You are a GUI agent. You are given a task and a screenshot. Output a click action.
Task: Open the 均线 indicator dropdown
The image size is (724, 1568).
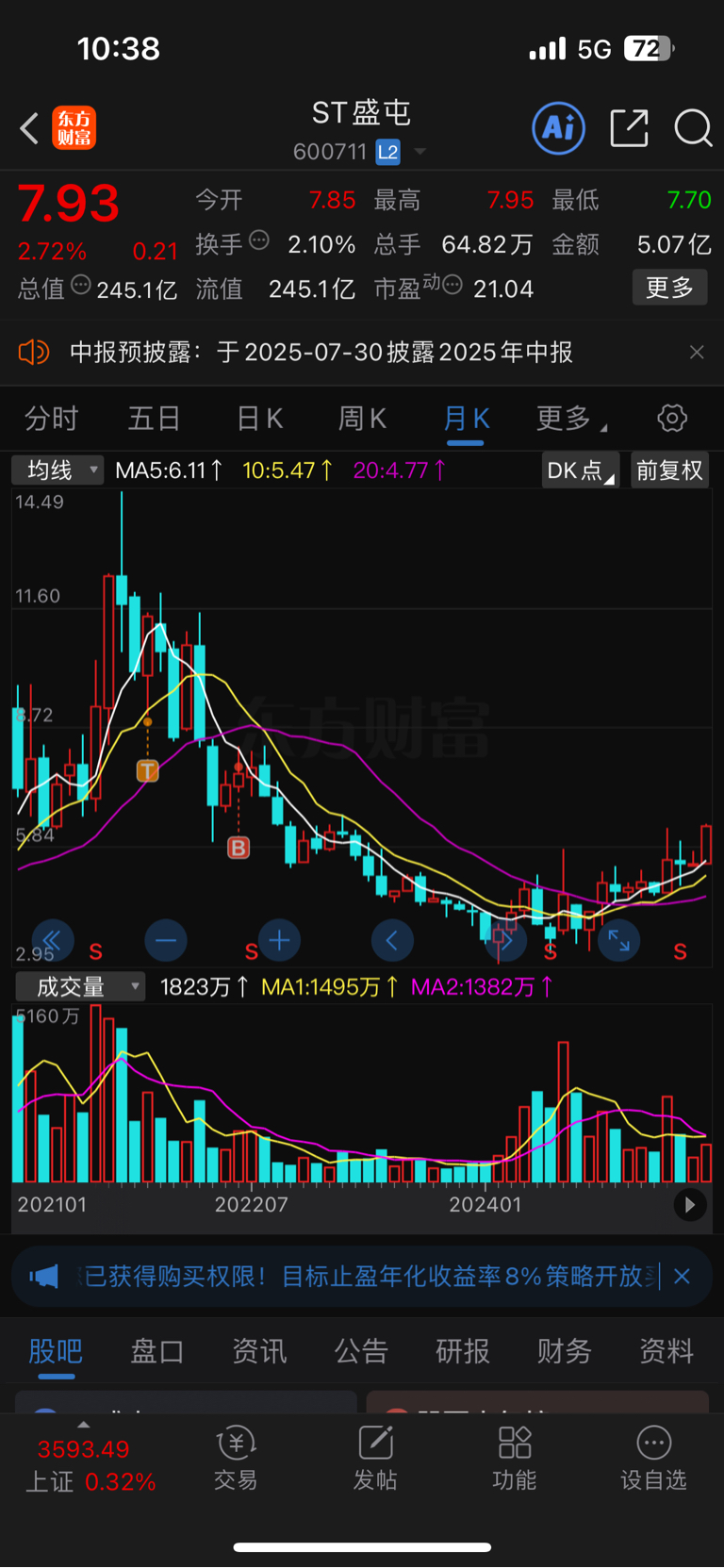pyautogui.click(x=58, y=470)
